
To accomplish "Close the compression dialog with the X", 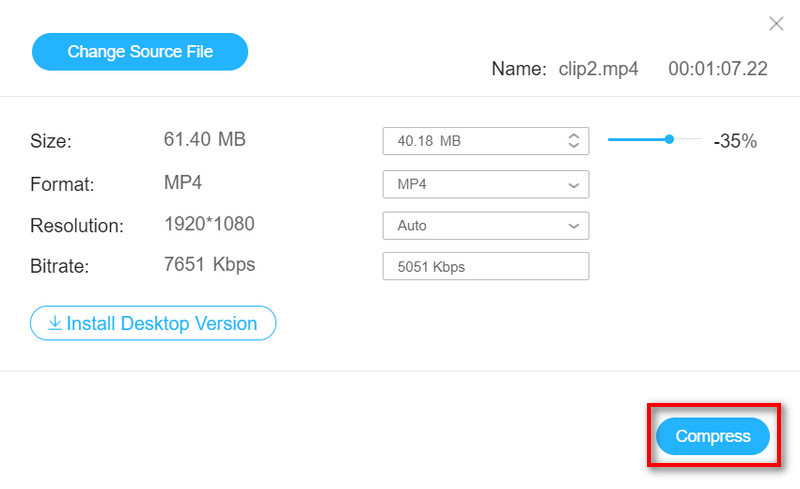I will pos(776,23).
